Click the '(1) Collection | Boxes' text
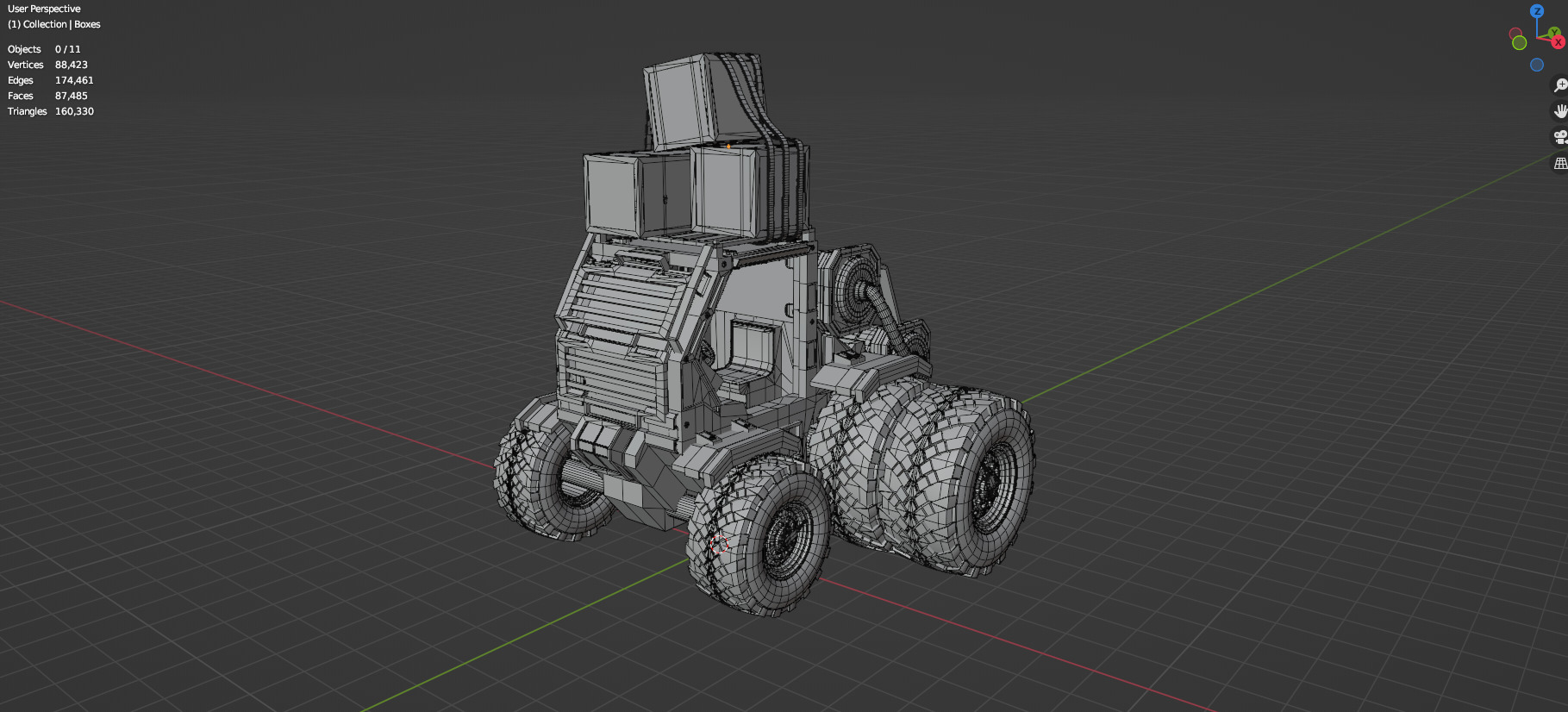This screenshot has width=1568, height=712. coord(54,24)
